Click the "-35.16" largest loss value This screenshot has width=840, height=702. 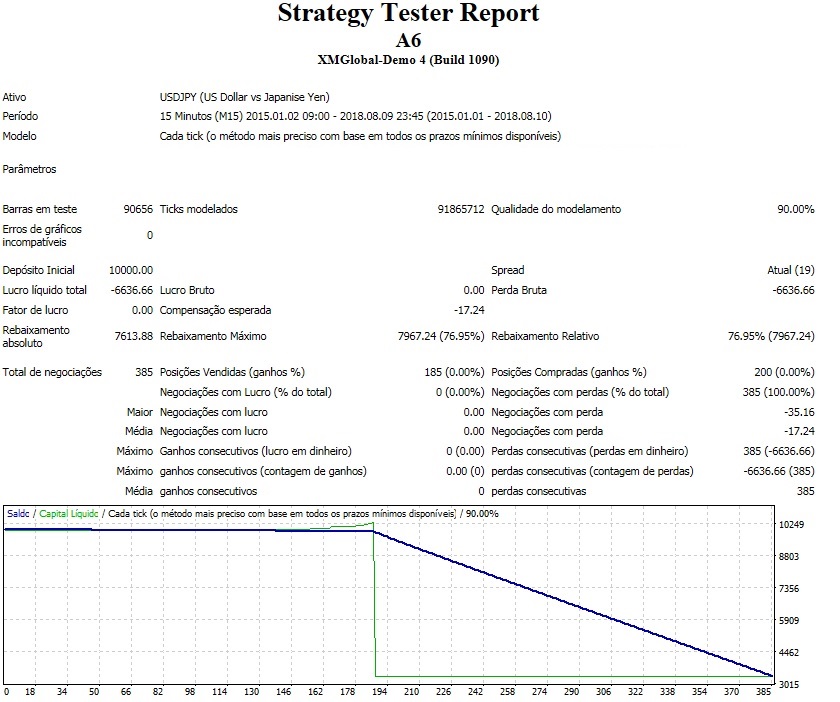click(x=799, y=412)
